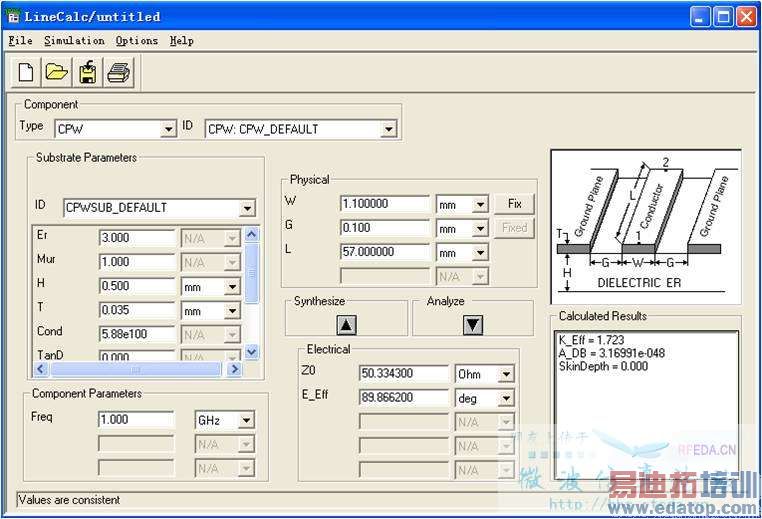This screenshot has height=519, width=762.
Task: Click the L value field 57.000000
Action: (x=385, y=252)
